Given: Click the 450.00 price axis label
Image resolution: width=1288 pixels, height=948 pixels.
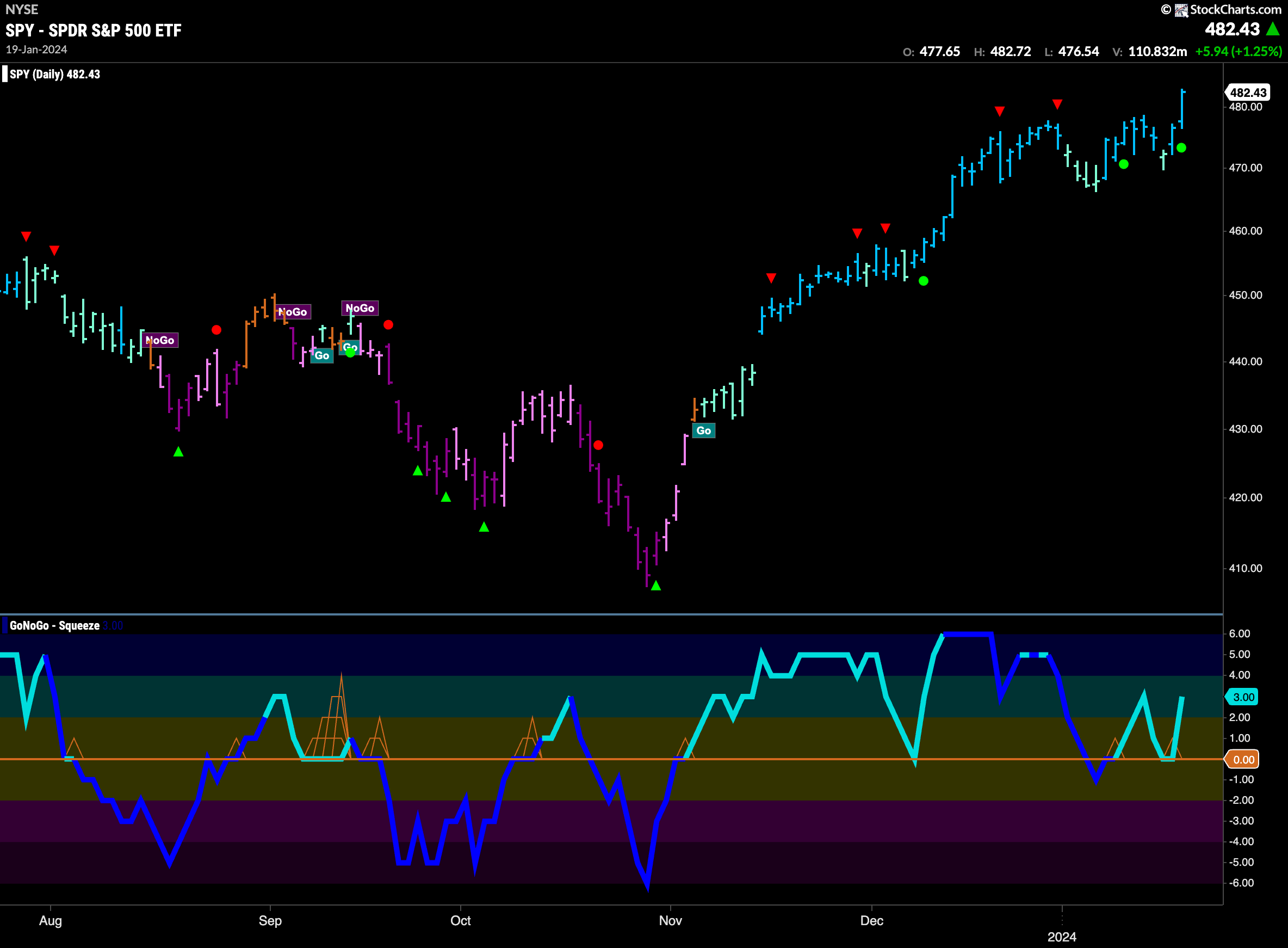Looking at the screenshot, I should [1246, 296].
